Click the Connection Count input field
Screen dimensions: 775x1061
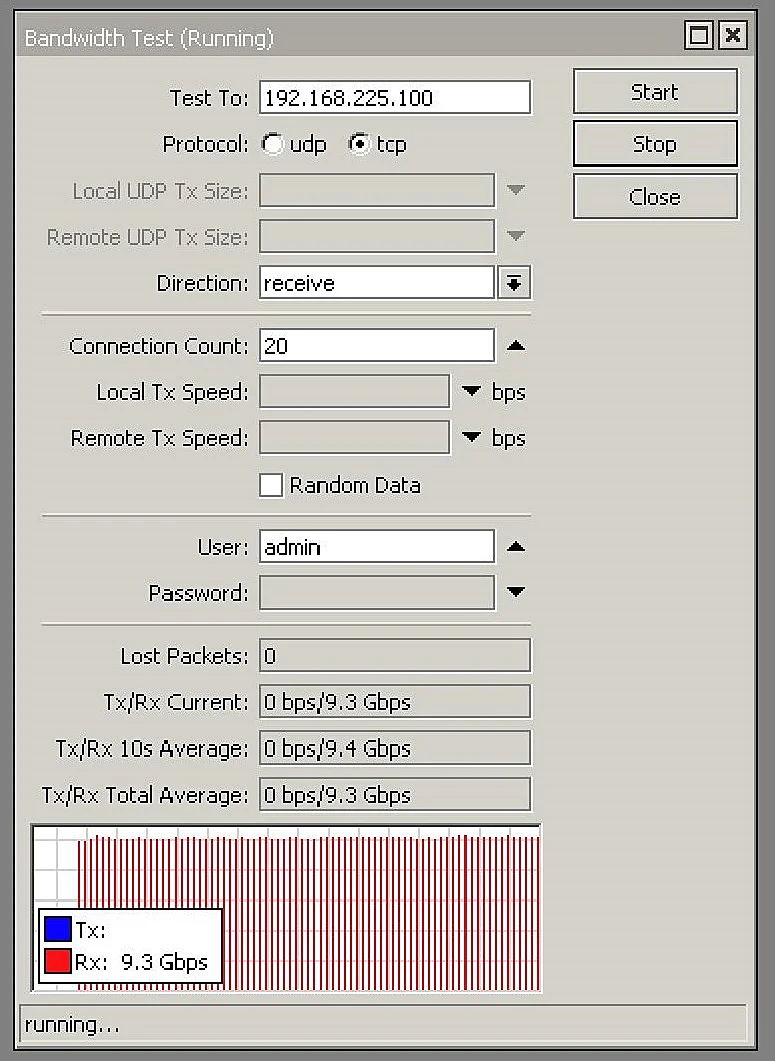point(376,346)
